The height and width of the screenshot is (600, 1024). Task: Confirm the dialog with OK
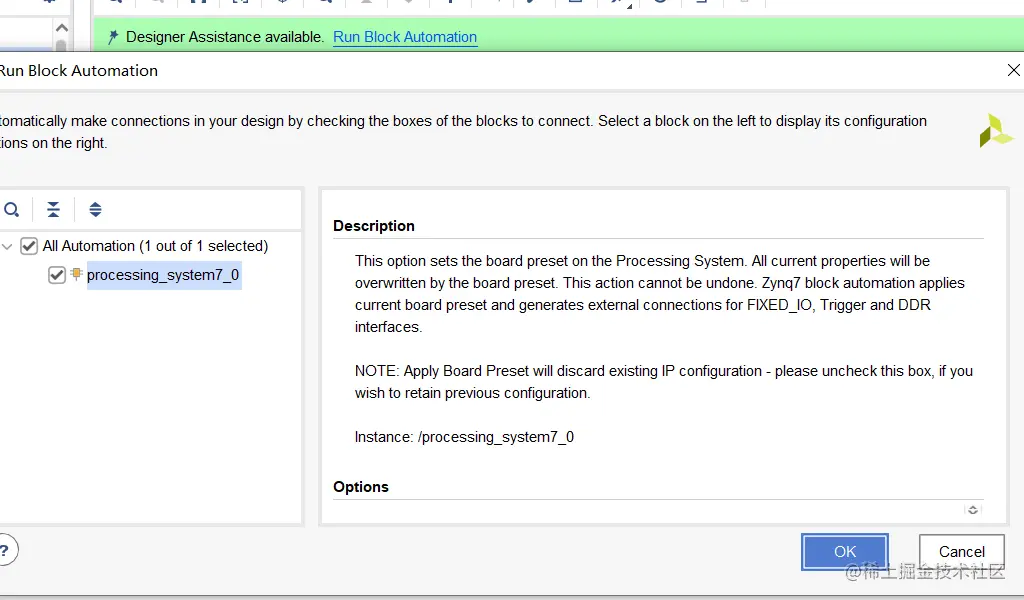[845, 552]
